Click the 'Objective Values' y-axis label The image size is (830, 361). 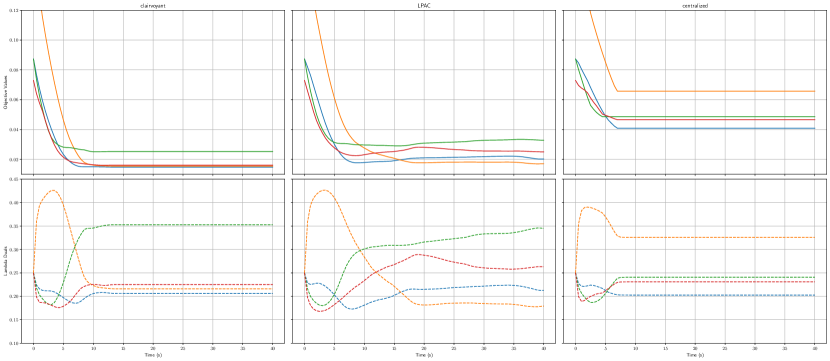6,92
